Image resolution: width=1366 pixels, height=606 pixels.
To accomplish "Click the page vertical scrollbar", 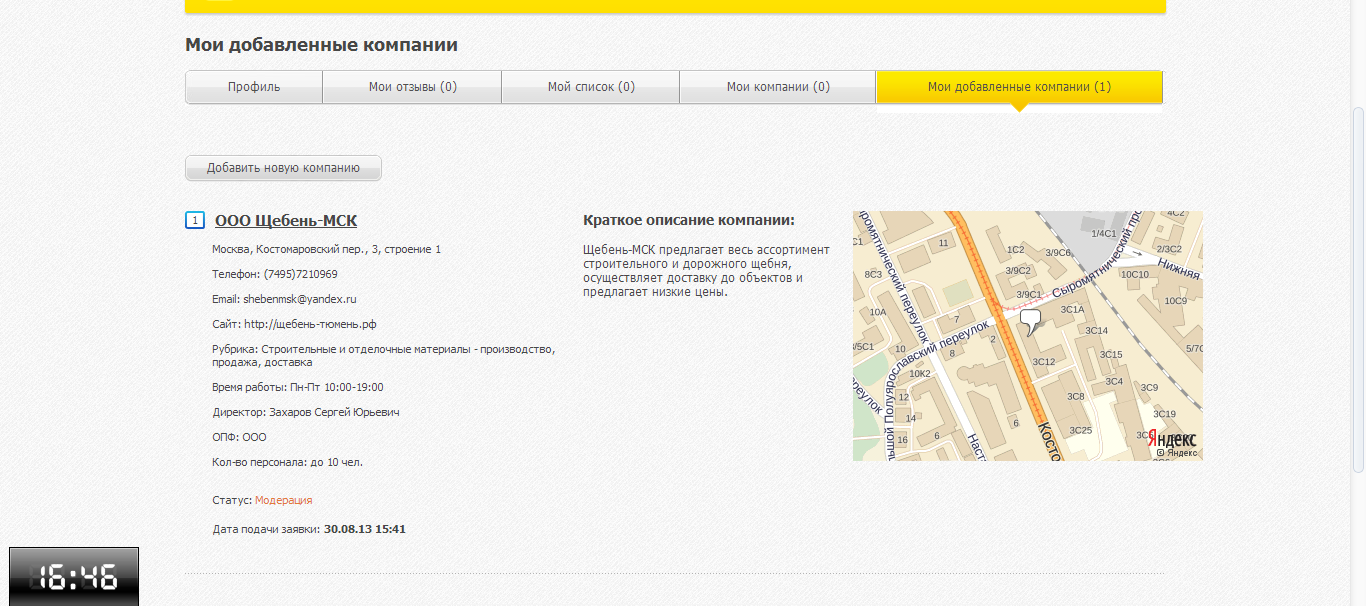I will coord(1358,290).
